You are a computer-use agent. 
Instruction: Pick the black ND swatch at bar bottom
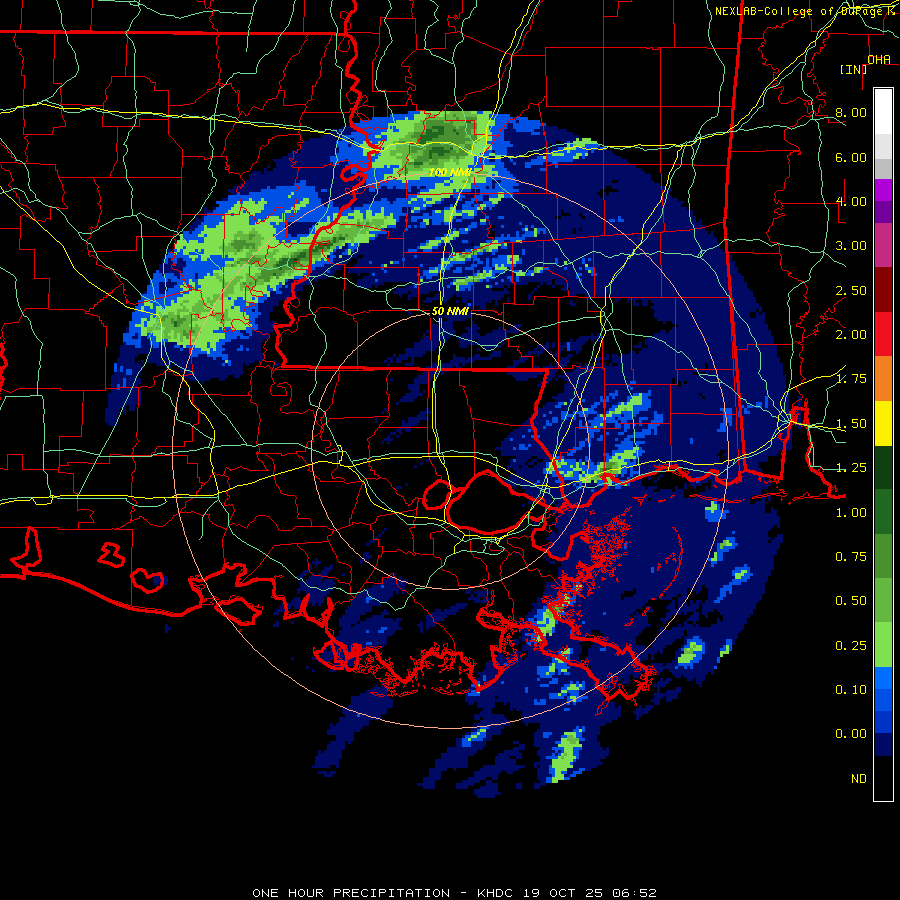click(x=883, y=778)
